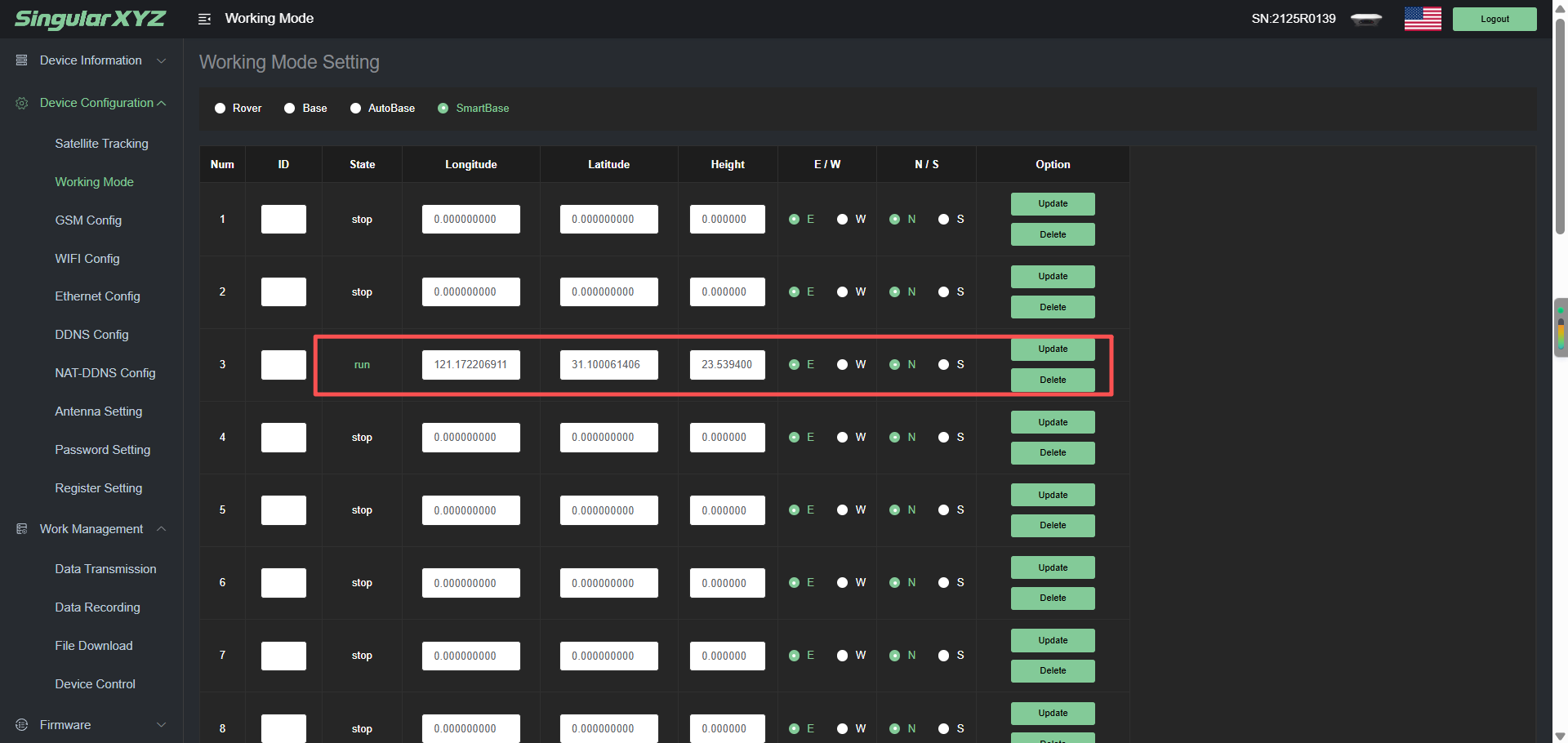Open Password Setting page
Screen dimensions: 1568x743
103,450
